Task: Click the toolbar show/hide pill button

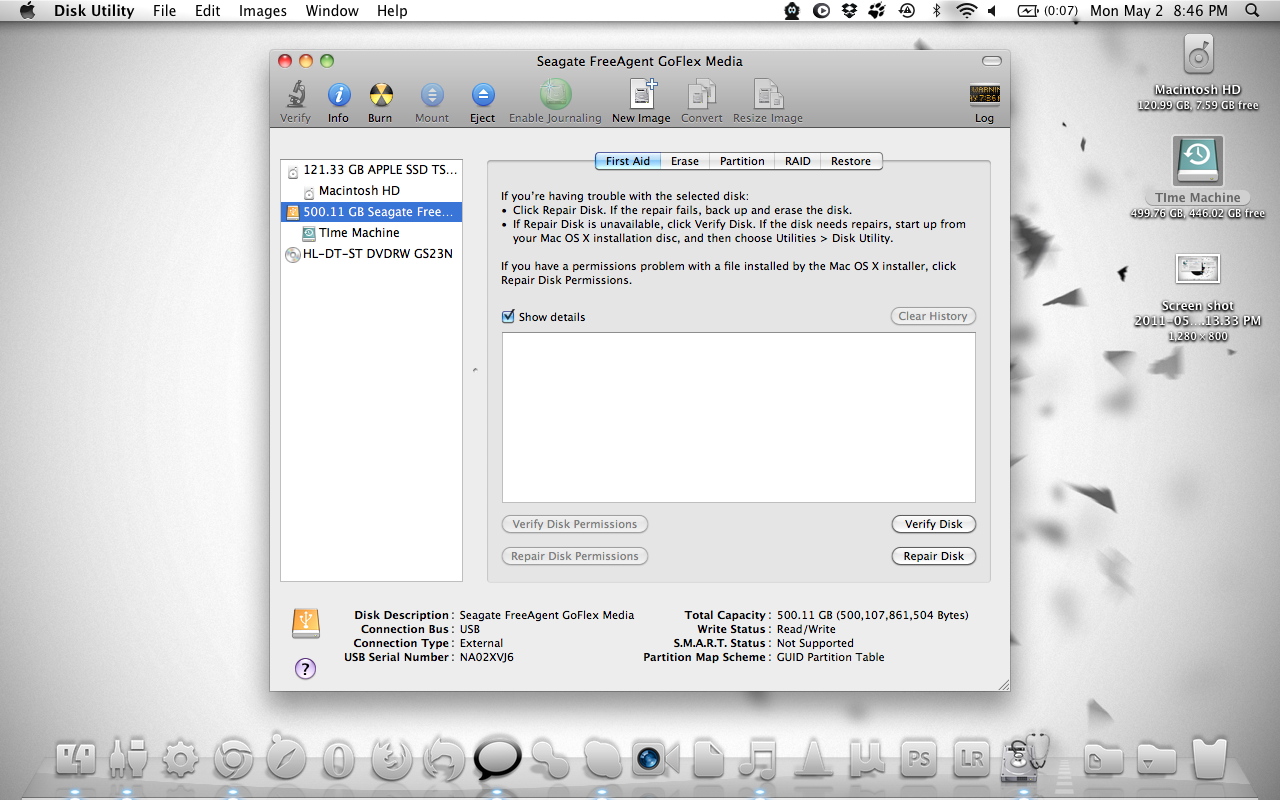Action: click(x=992, y=61)
